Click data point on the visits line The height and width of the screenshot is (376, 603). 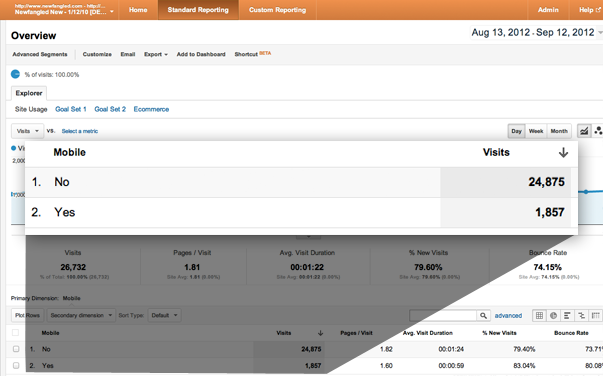[586, 191]
